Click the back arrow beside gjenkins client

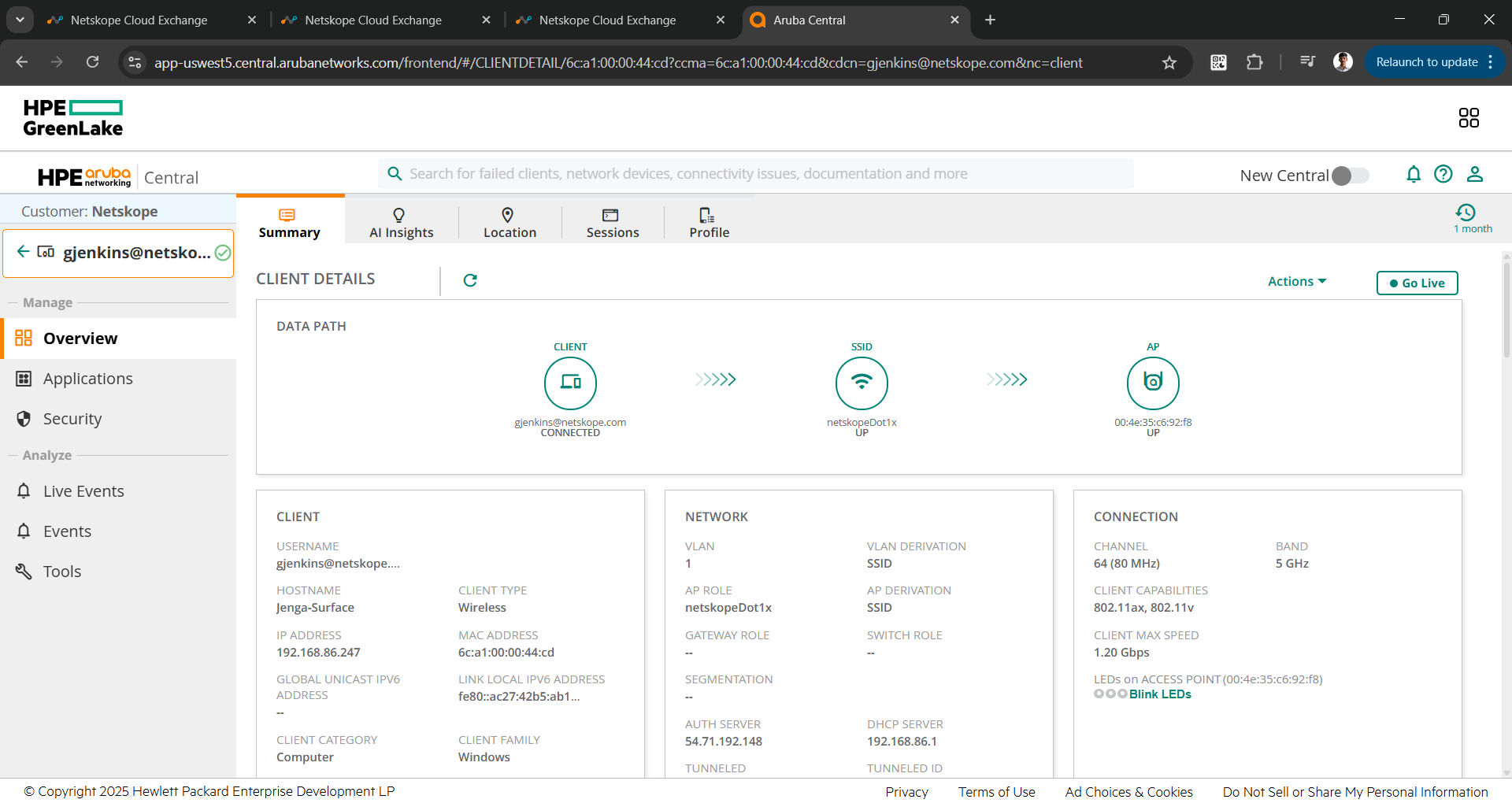[24, 252]
